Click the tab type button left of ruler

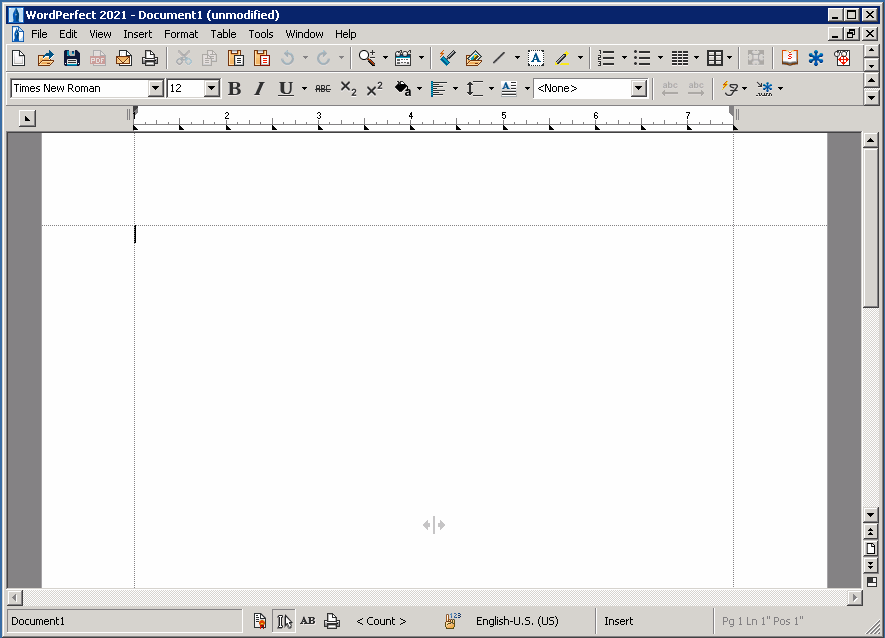coord(27,118)
